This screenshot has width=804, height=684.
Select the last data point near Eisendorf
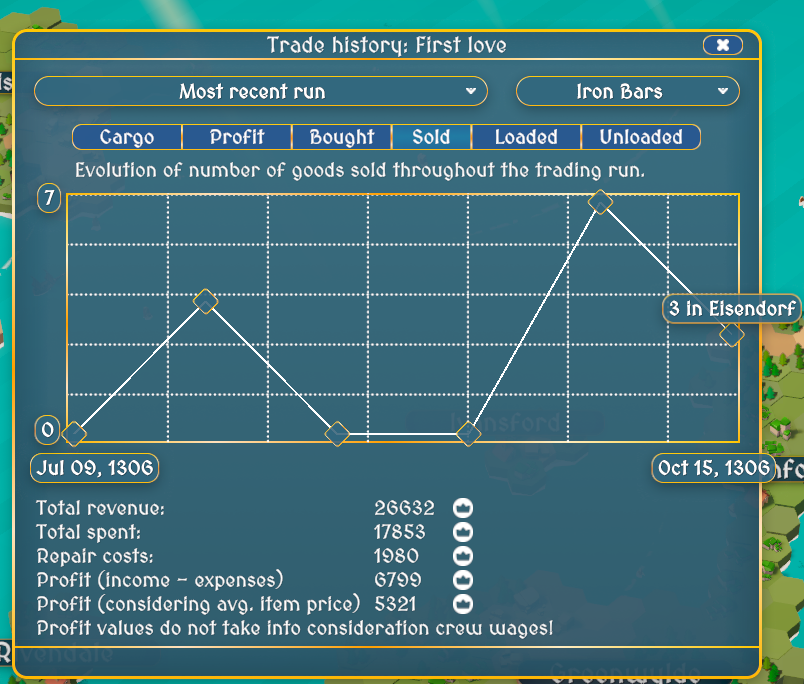(x=732, y=335)
